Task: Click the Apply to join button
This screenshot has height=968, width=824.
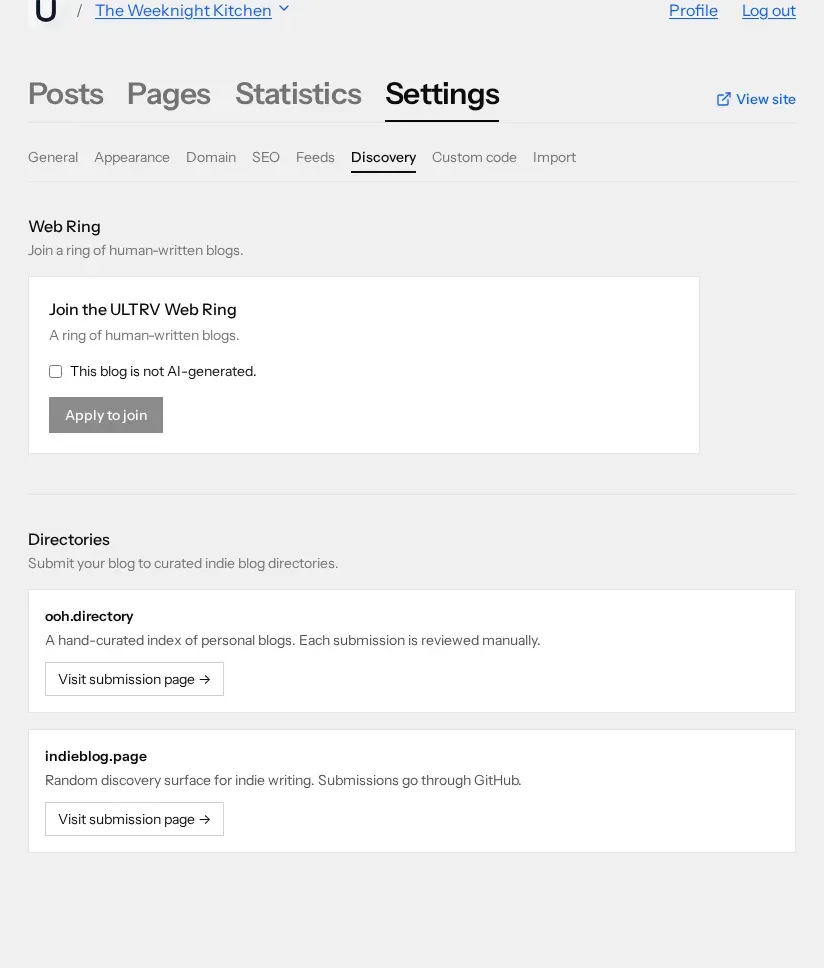Action: [x=106, y=415]
